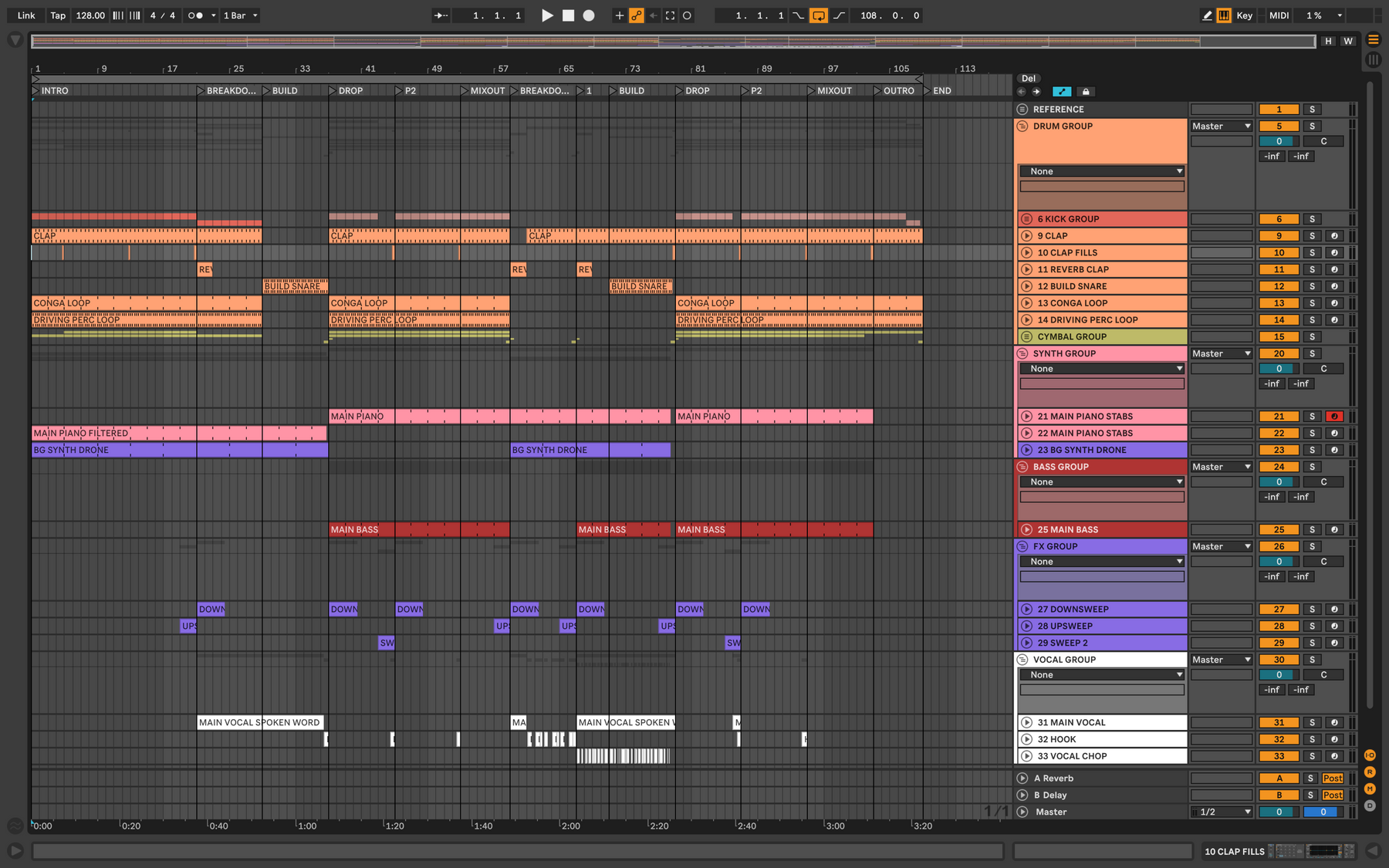Click the BREAKDO... locator marker at bar 25
The height and width of the screenshot is (868, 1389).
[x=227, y=91]
